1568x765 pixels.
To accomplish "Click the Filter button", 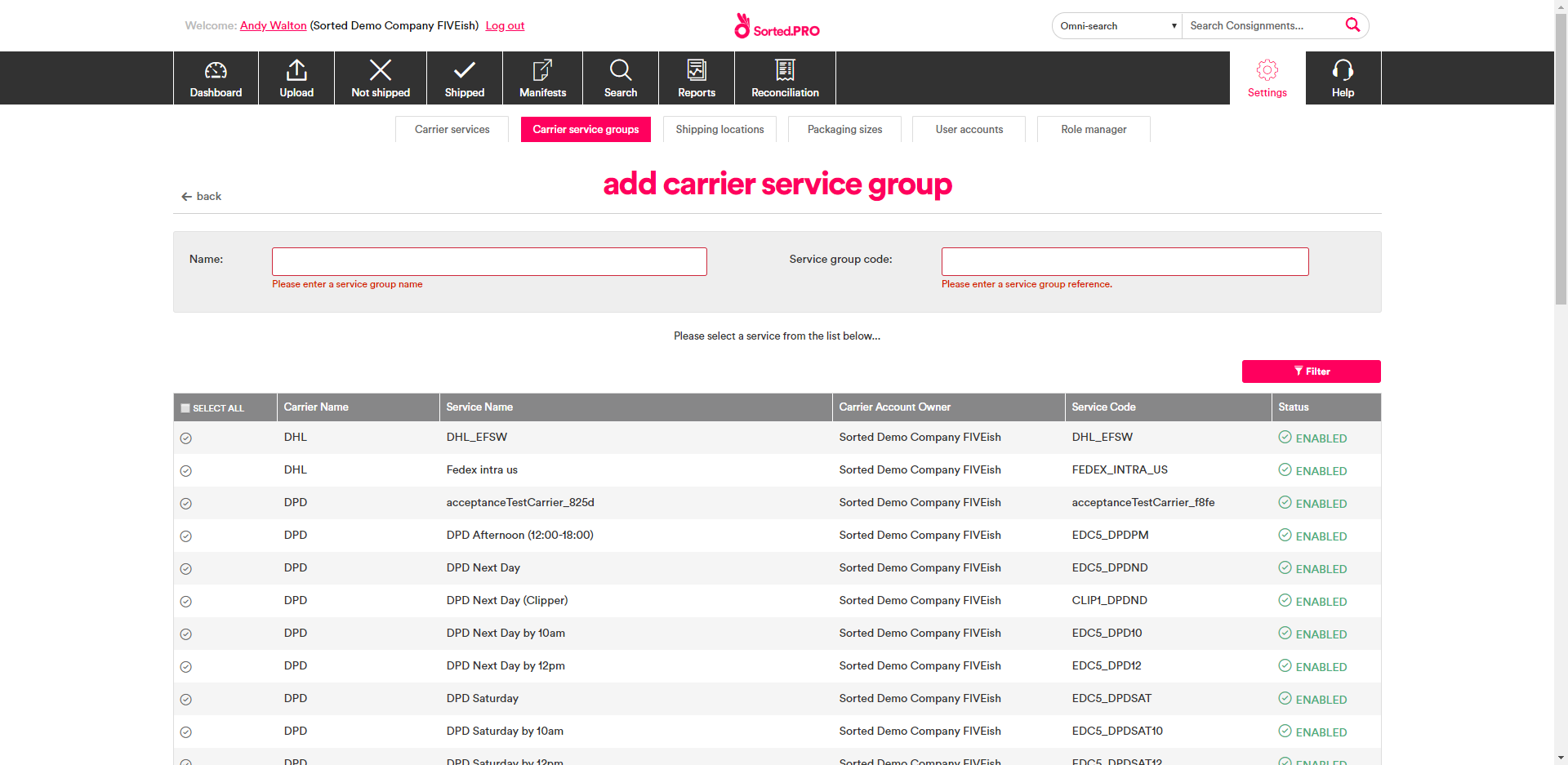I will 1311,371.
